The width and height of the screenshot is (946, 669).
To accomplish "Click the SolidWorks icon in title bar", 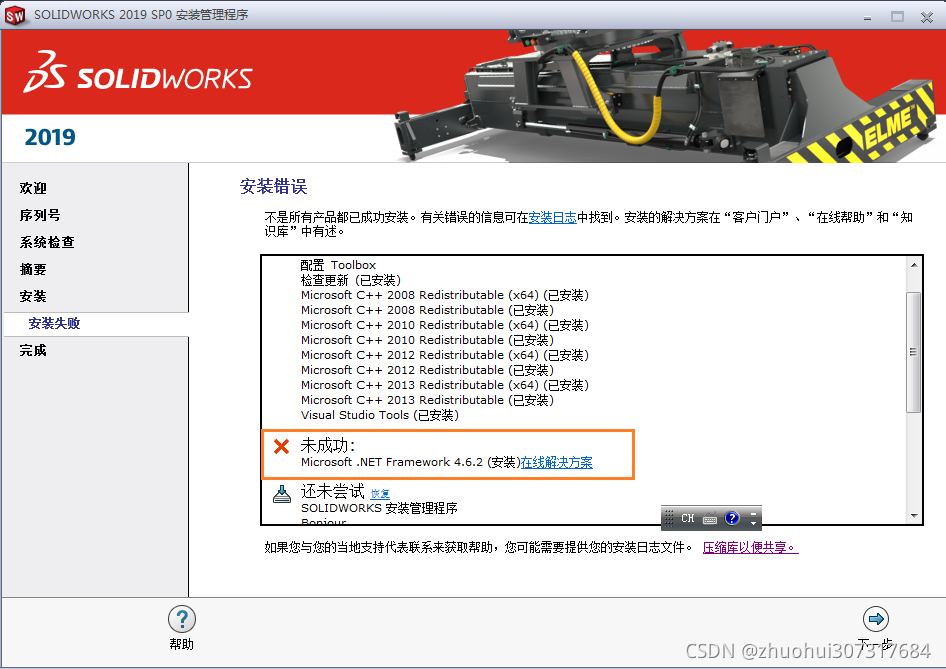I will [x=14, y=16].
